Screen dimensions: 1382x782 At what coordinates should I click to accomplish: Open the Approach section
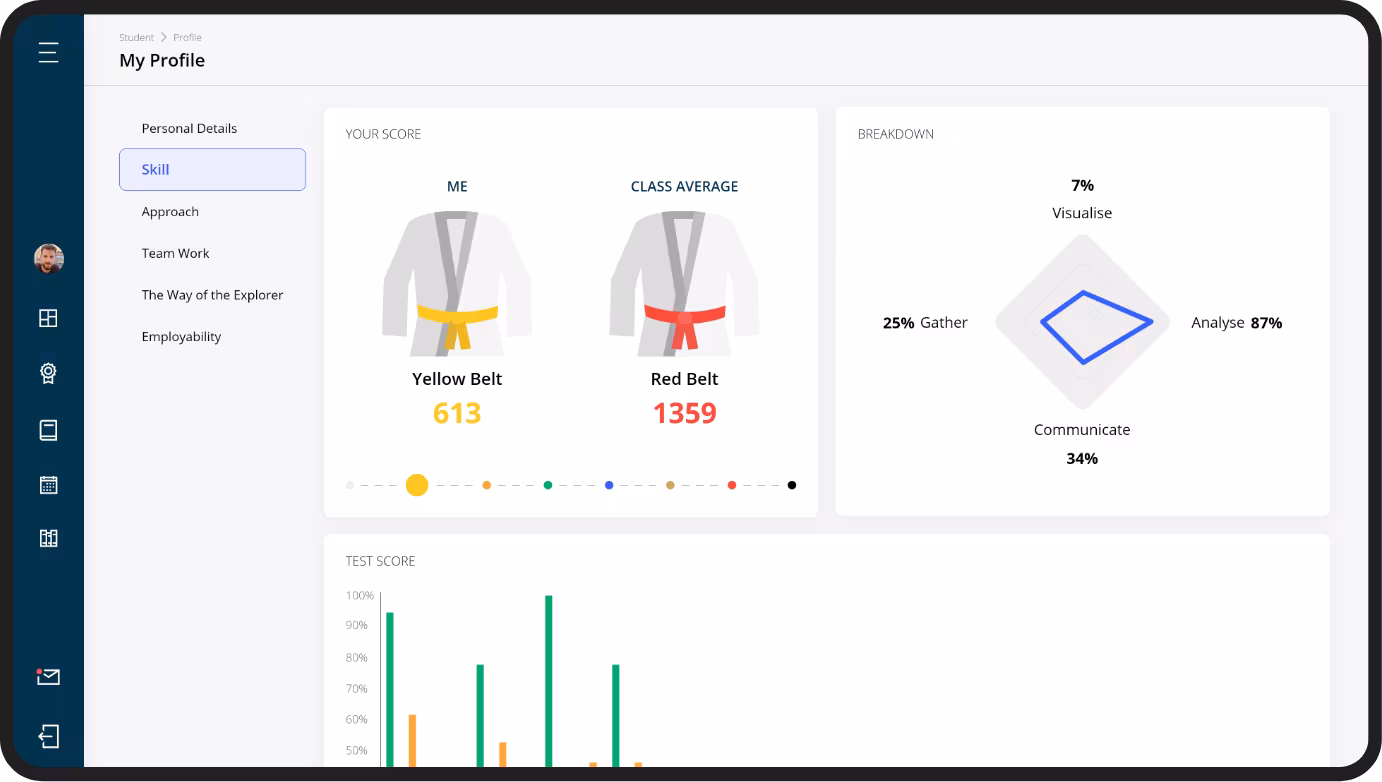click(x=170, y=212)
